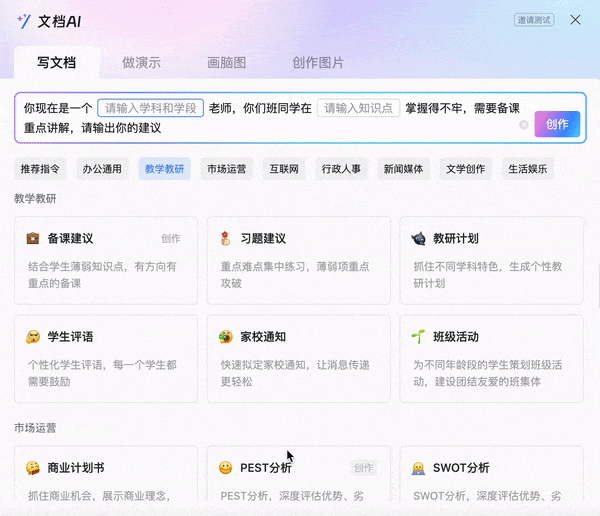This screenshot has height=516, width=600.
Task: Click the medal icon beside 习题建议
Action: coord(226,239)
